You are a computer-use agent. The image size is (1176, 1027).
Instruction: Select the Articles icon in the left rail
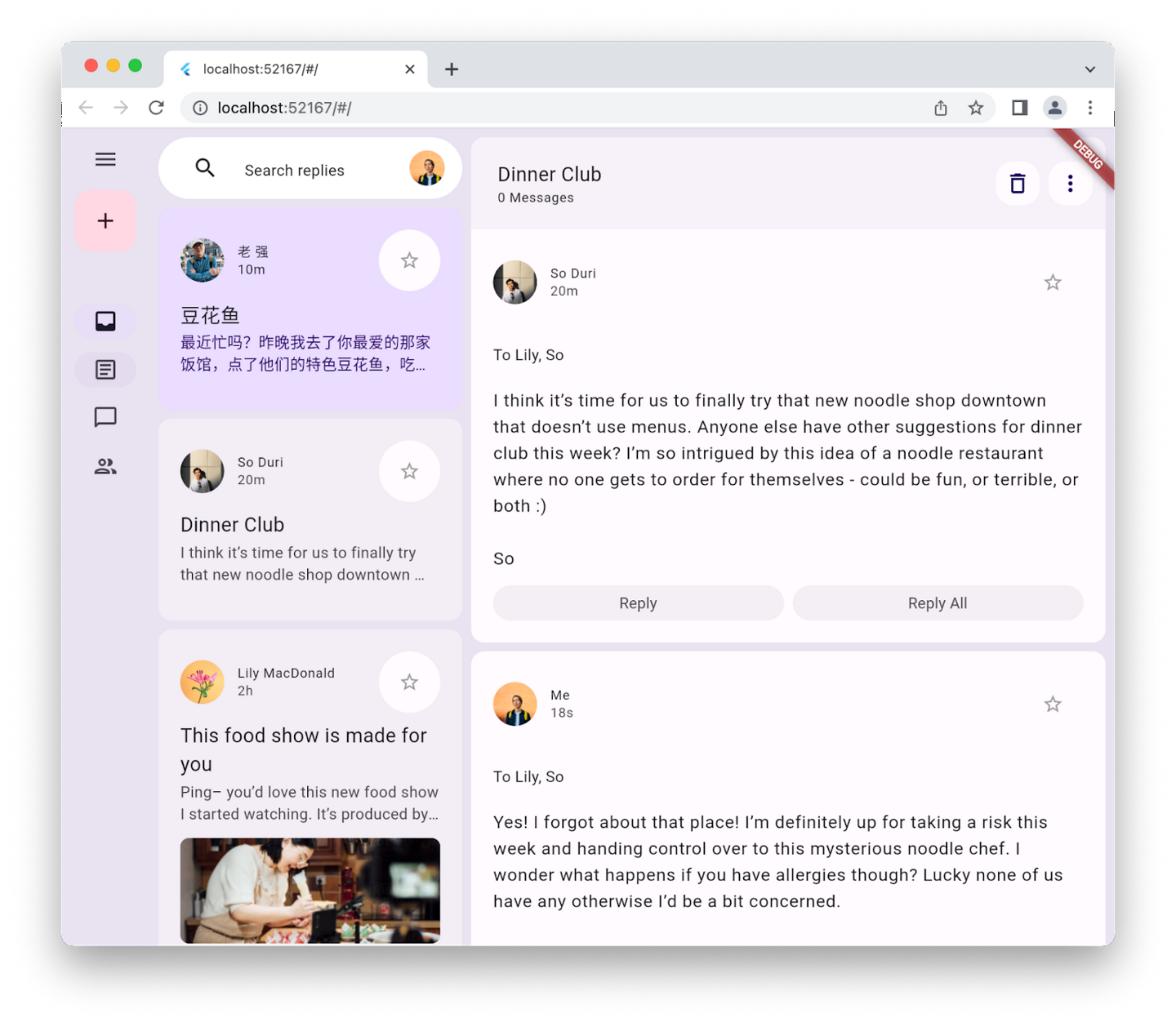click(x=105, y=369)
